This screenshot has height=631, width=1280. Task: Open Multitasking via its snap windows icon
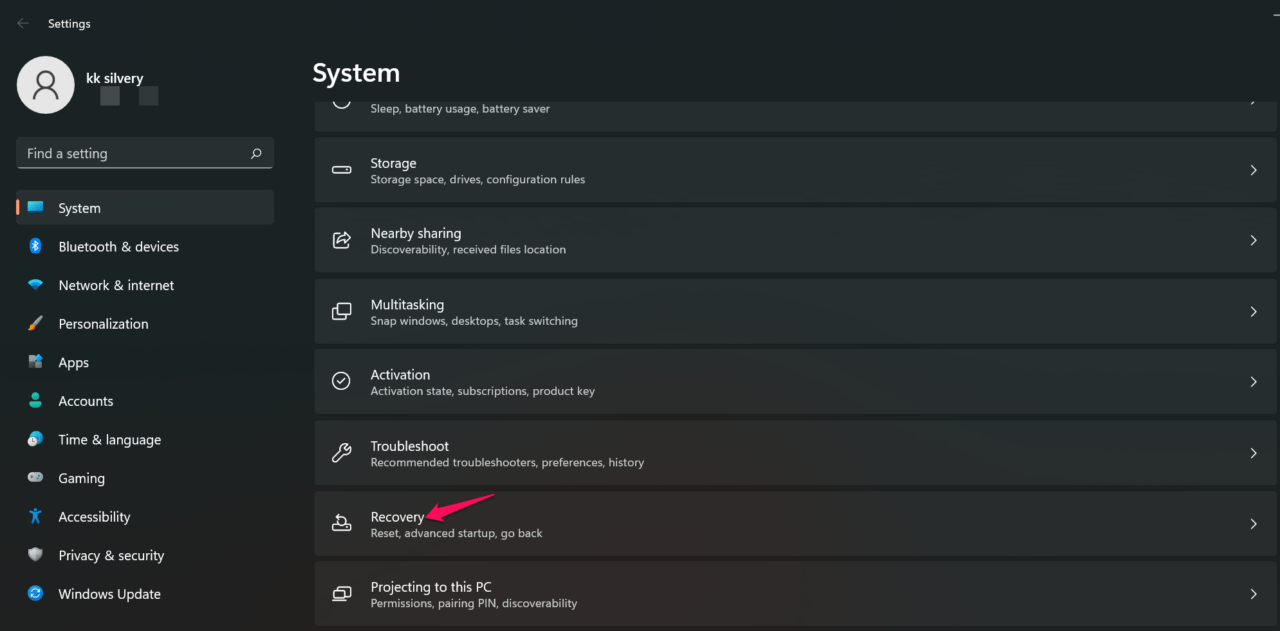click(341, 311)
